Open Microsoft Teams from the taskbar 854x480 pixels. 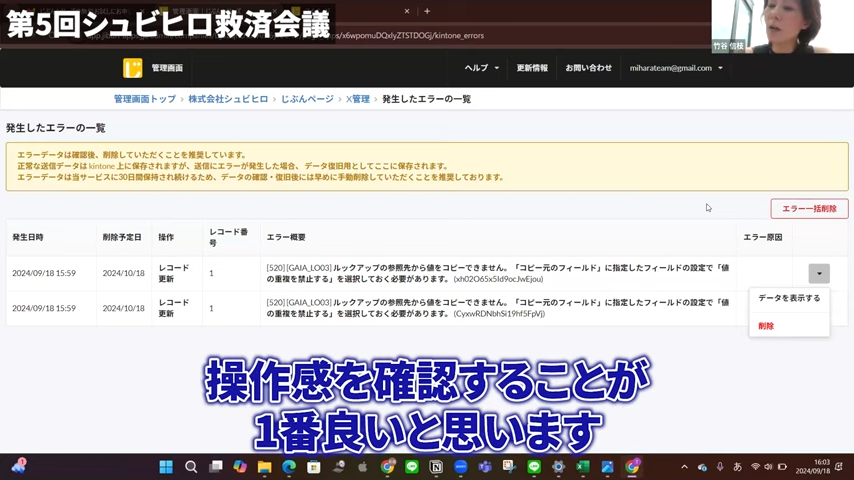tap(485, 467)
